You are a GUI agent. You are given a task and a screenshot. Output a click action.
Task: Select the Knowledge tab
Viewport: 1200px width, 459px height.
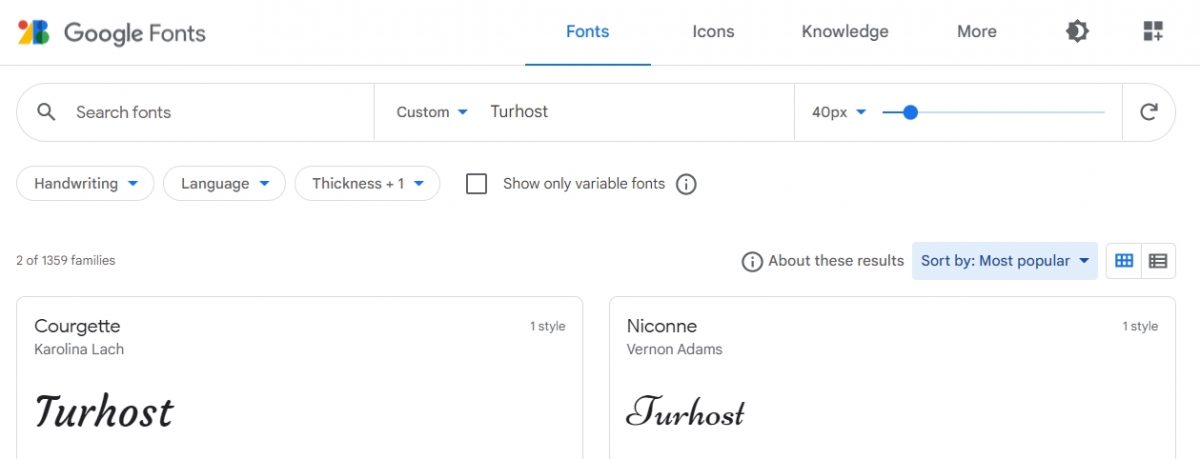coord(845,32)
